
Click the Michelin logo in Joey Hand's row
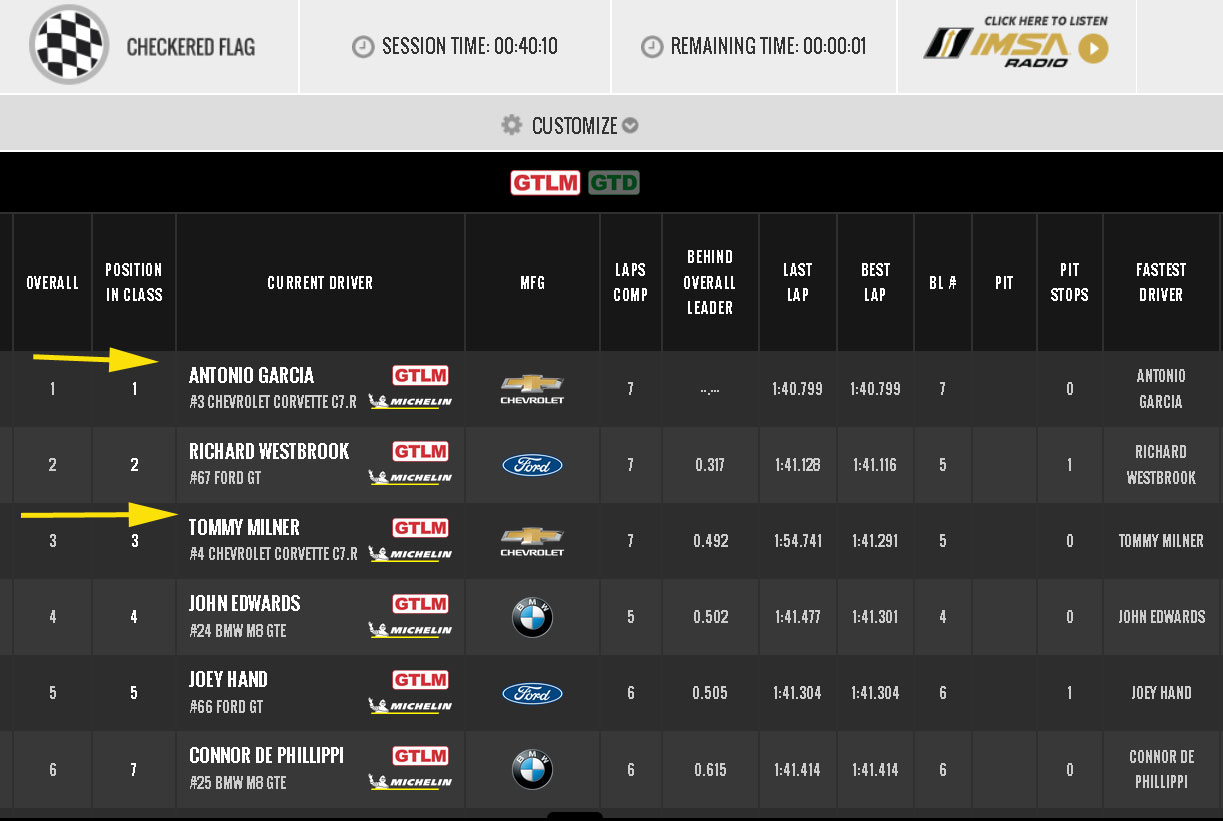point(410,706)
